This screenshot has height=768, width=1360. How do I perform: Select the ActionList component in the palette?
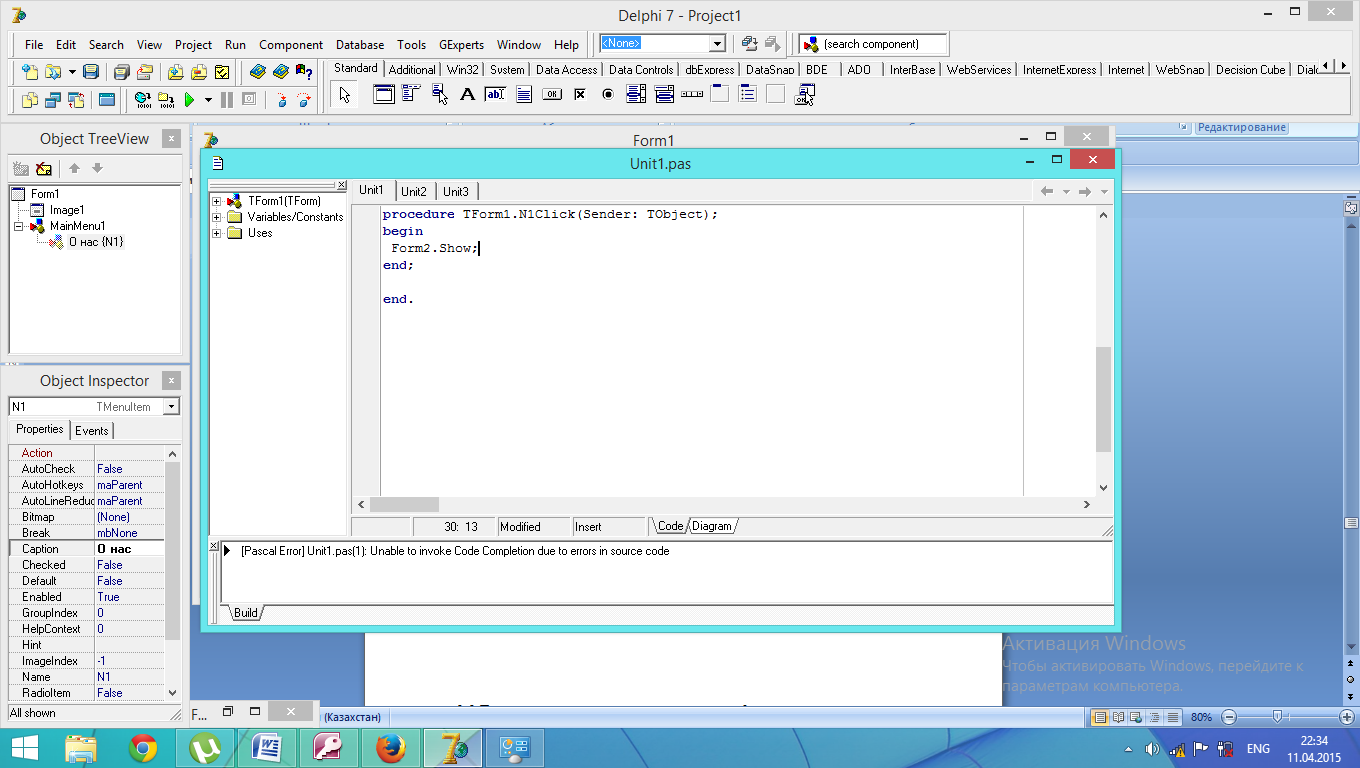[804, 95]
